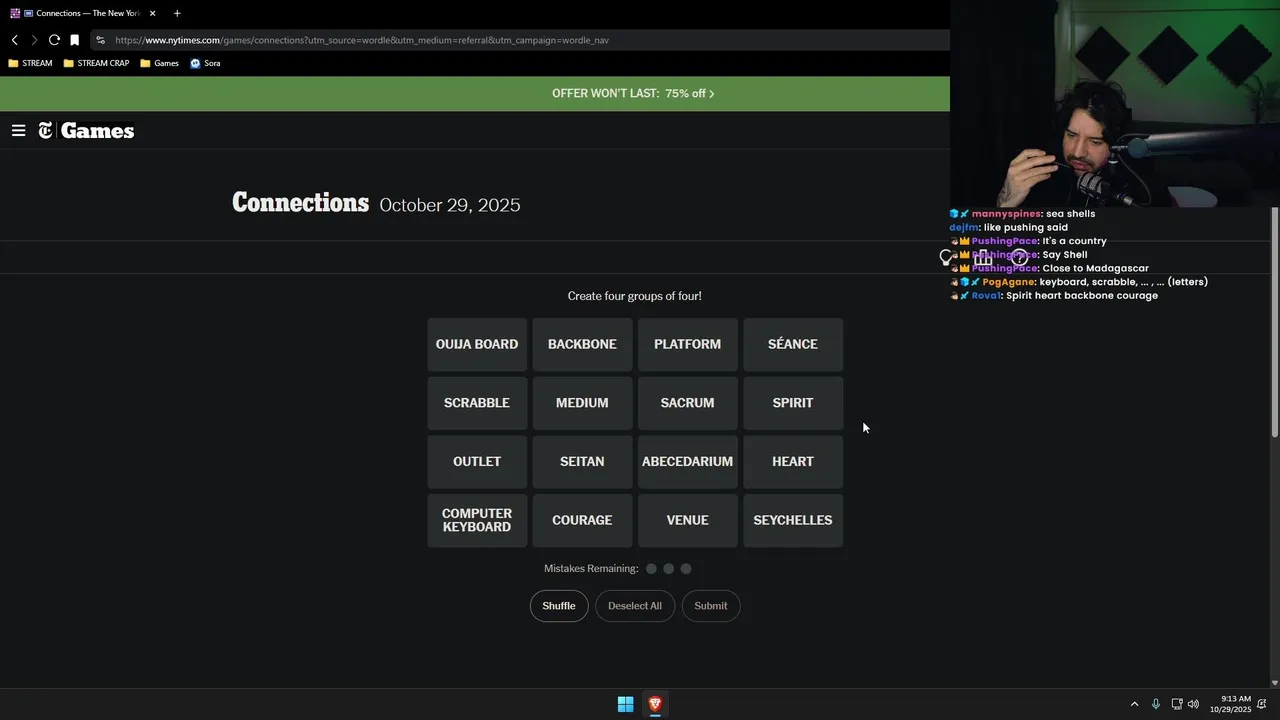Shuffle the word tiles
Screen dimensions: 1280x720
click(559, 606)
